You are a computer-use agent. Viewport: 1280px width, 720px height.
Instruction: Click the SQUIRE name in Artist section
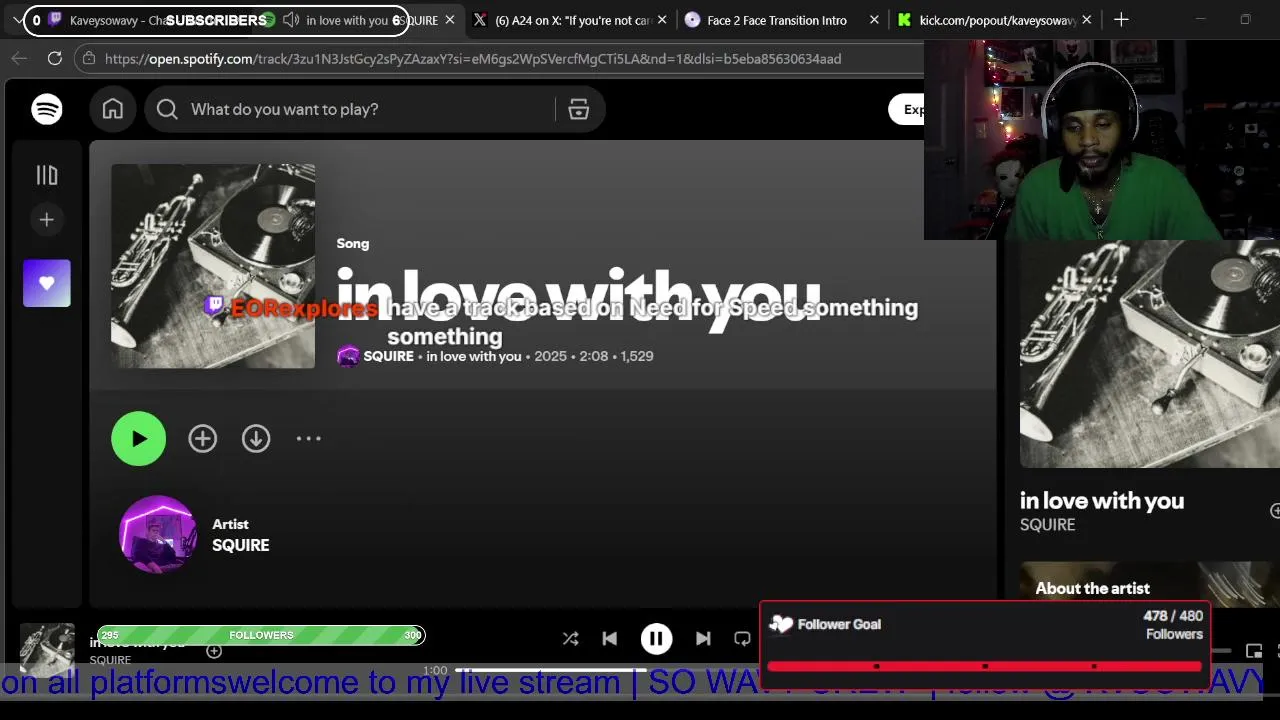[x=240, y=545]
